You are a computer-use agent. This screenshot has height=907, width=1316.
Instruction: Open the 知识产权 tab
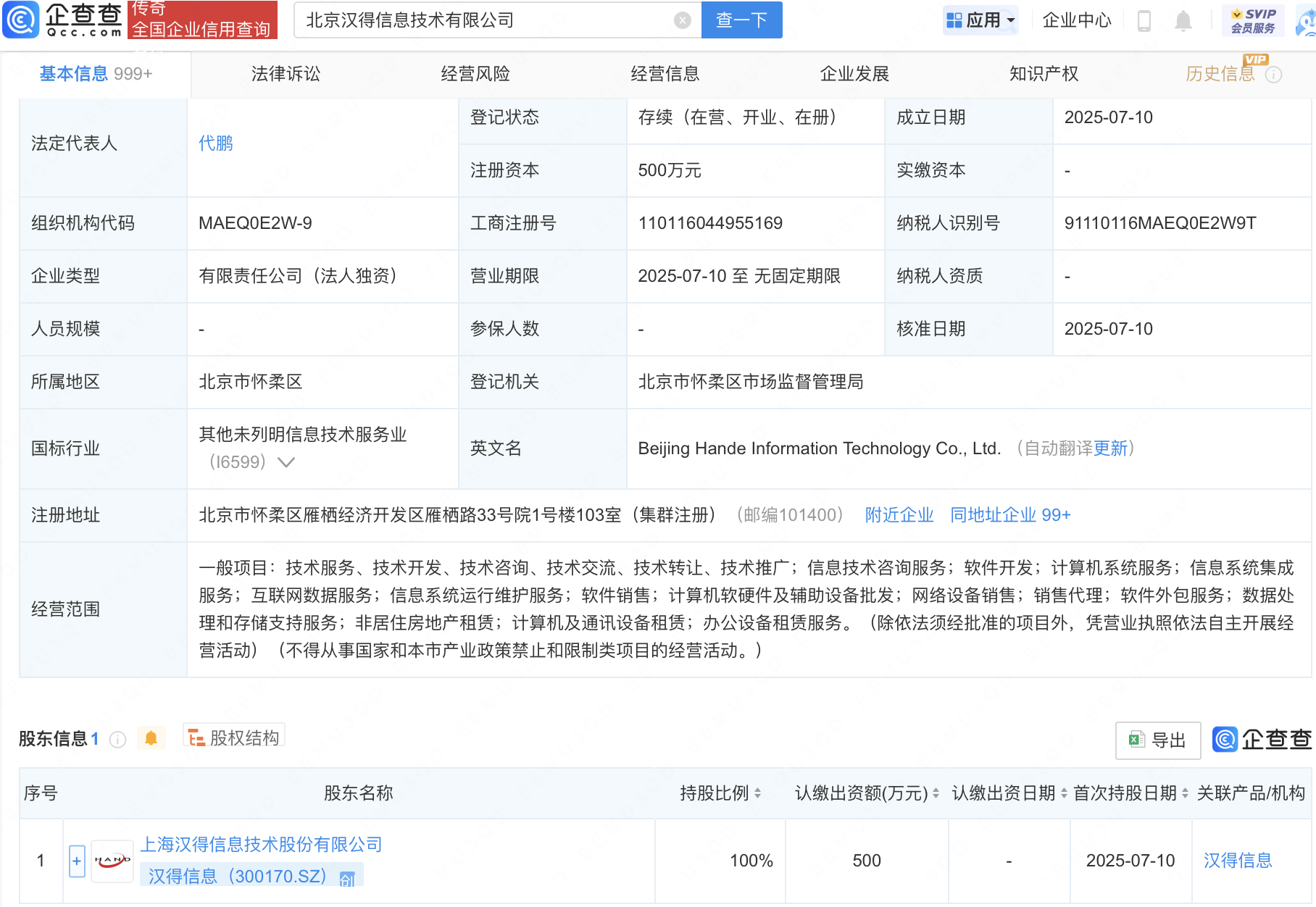pyautogui.click(x=1043, y=73)
